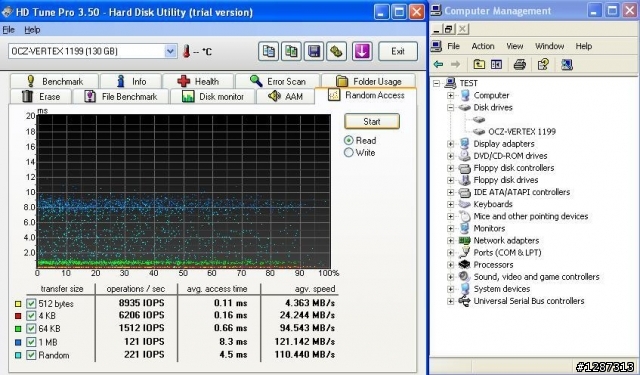The image size is (640, 375).
Task: Open the Action menu in Computer Management
Action: coord(483,46)
